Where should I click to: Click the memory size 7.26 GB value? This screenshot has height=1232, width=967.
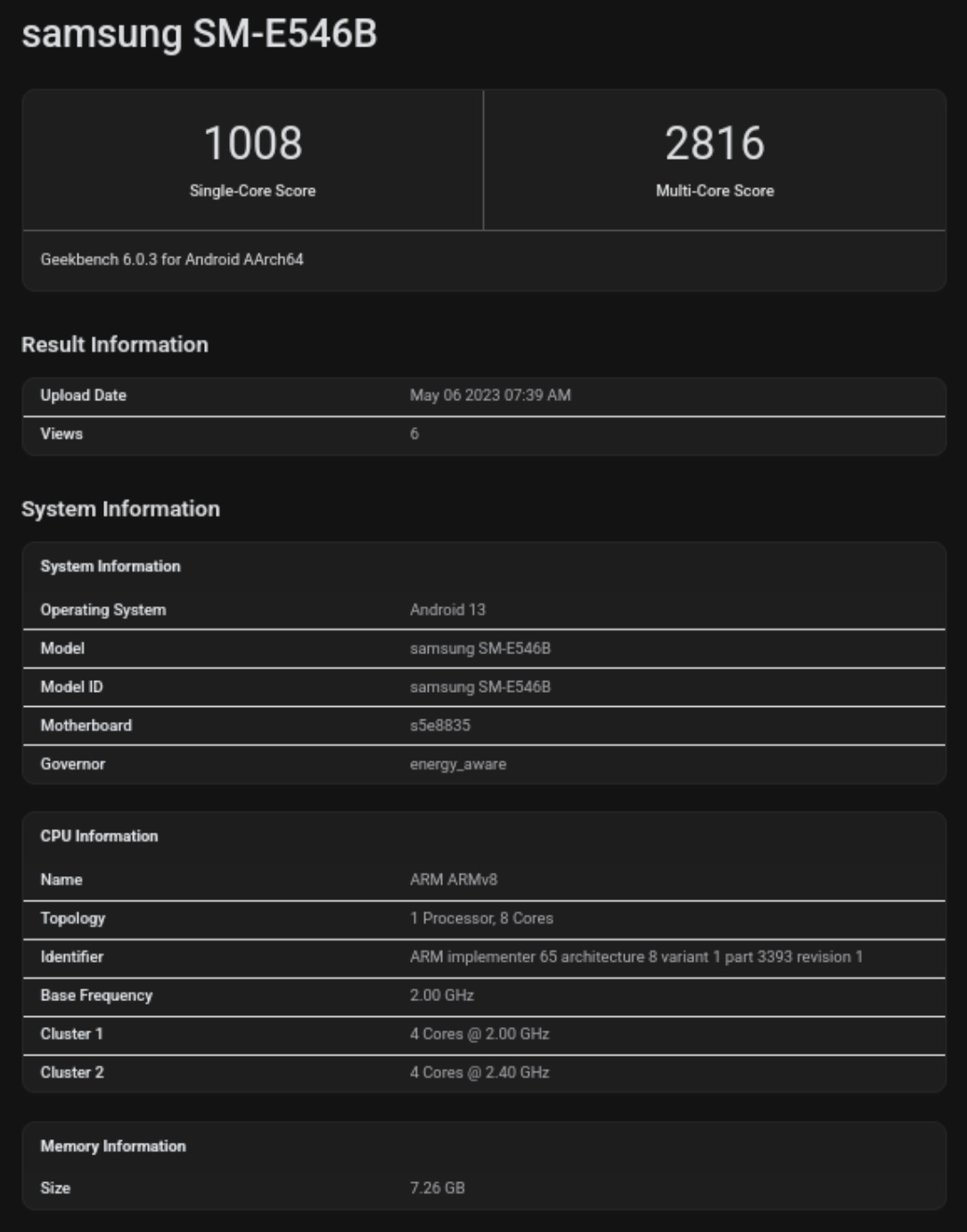click(x=437, y=1188)
